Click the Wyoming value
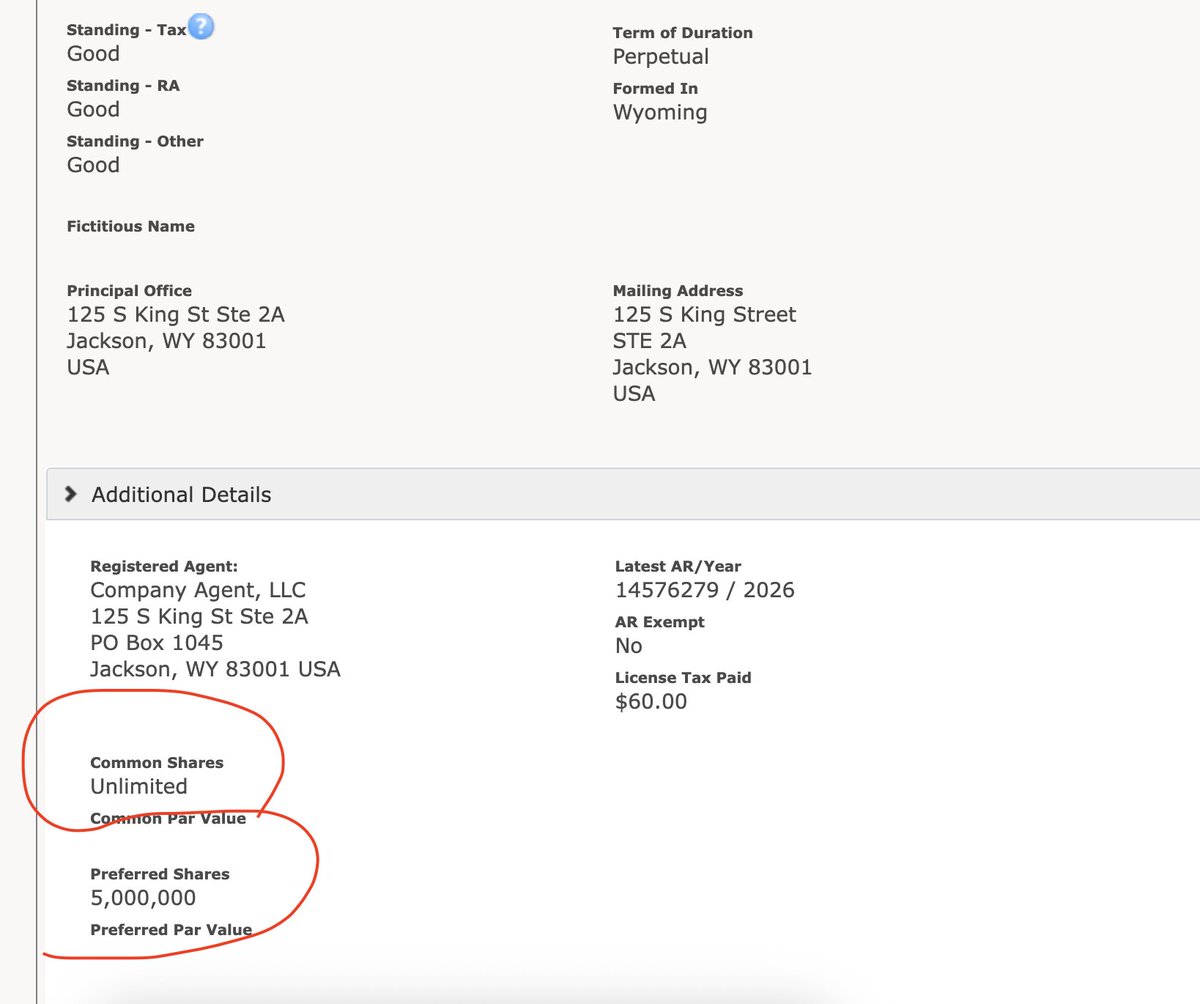The height and width of the screenshot is (1004, 1200). [x=660, y=113]
